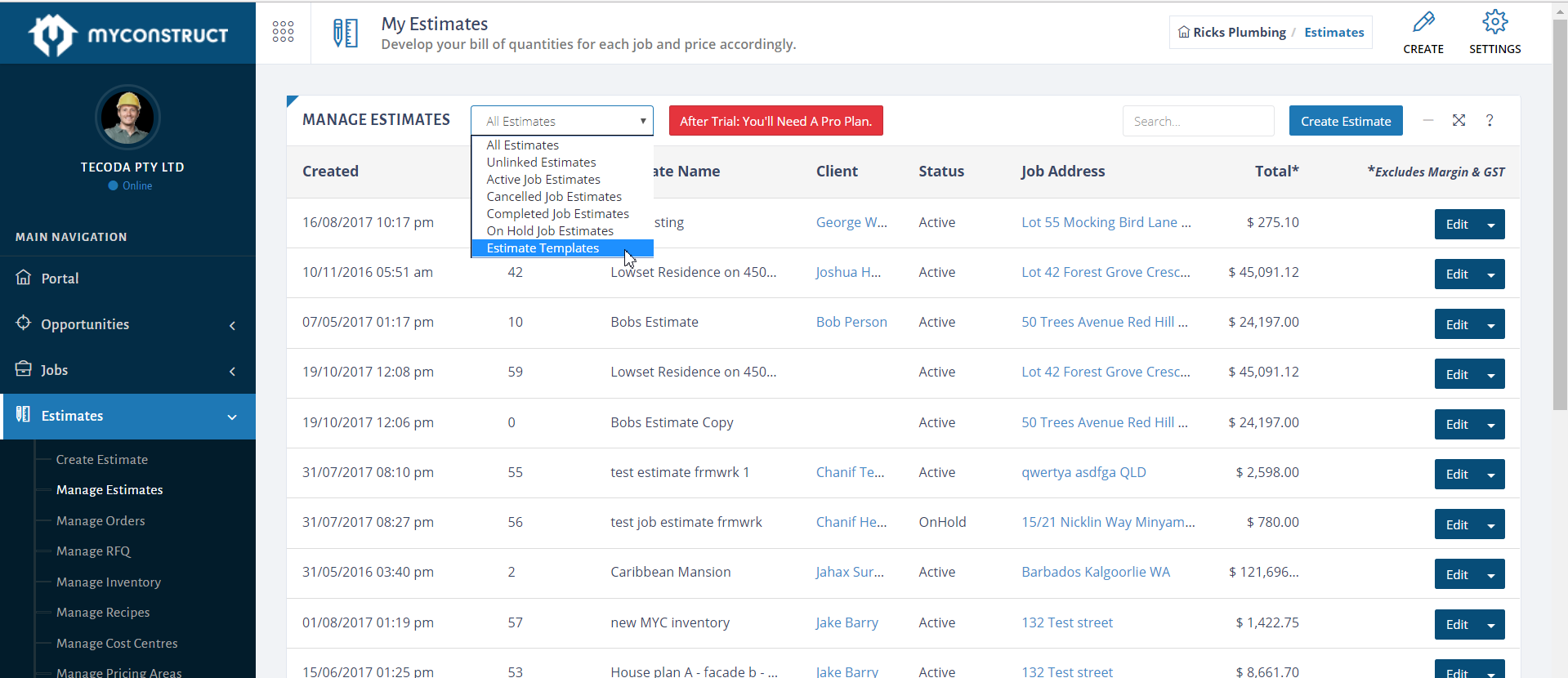Open the Estimates breadcrumb link
The width and height of the screenshot is (1568, 678).
click(1333, 32)
